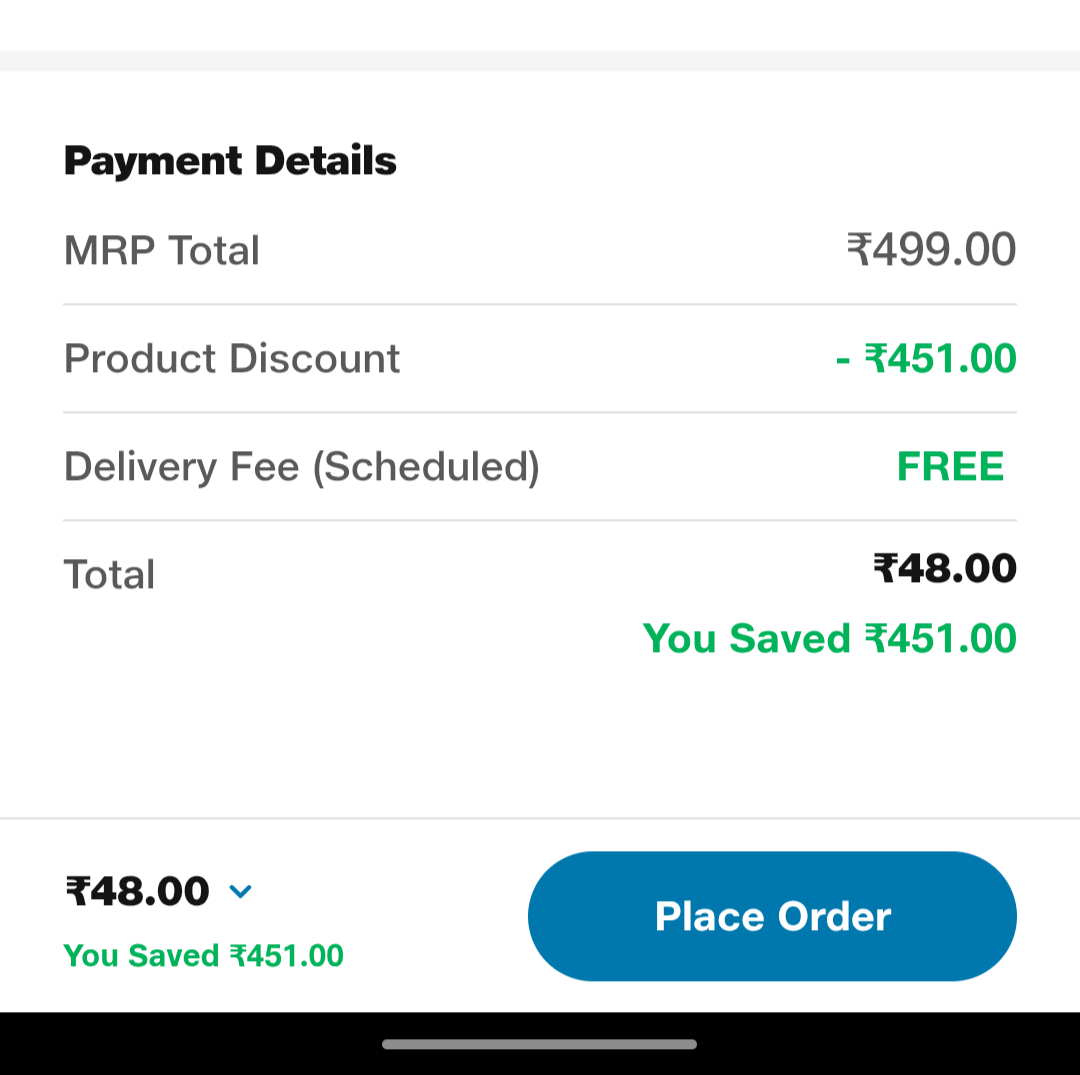Tap the Place Order button
Image resolution: width=1080 pixels, height=1075 pixels.
tap(772, 916)
